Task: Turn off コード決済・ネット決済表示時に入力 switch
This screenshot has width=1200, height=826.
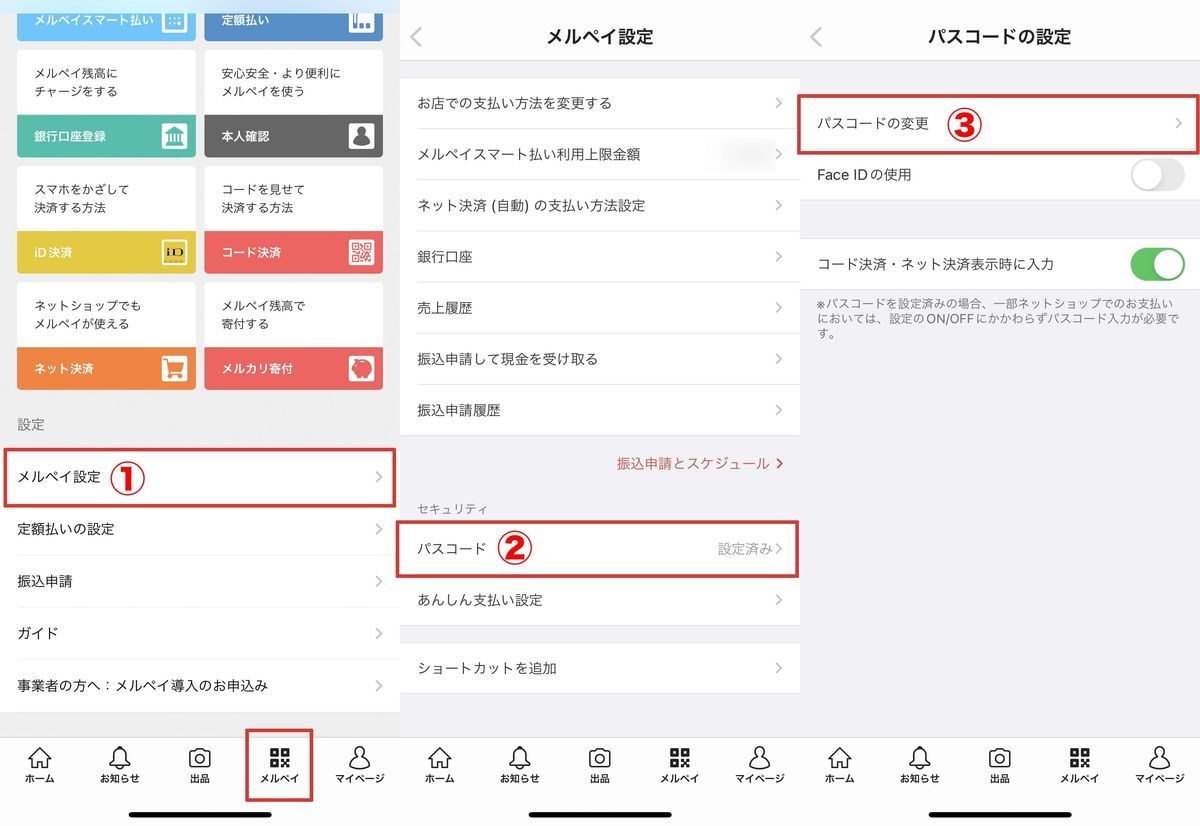Action: 1157,265
